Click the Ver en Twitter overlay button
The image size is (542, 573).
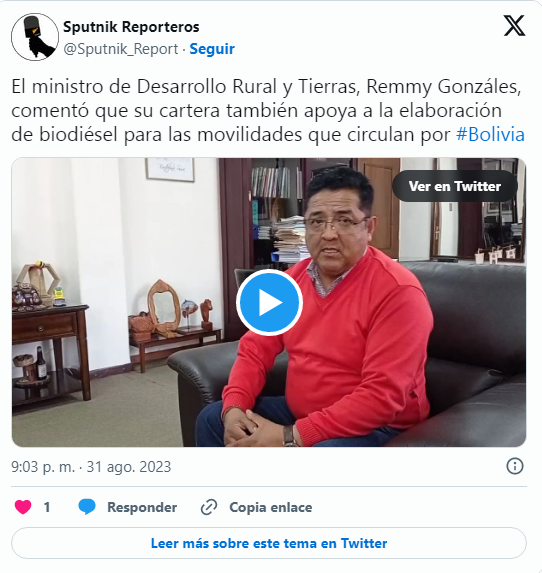pos(455,186)
